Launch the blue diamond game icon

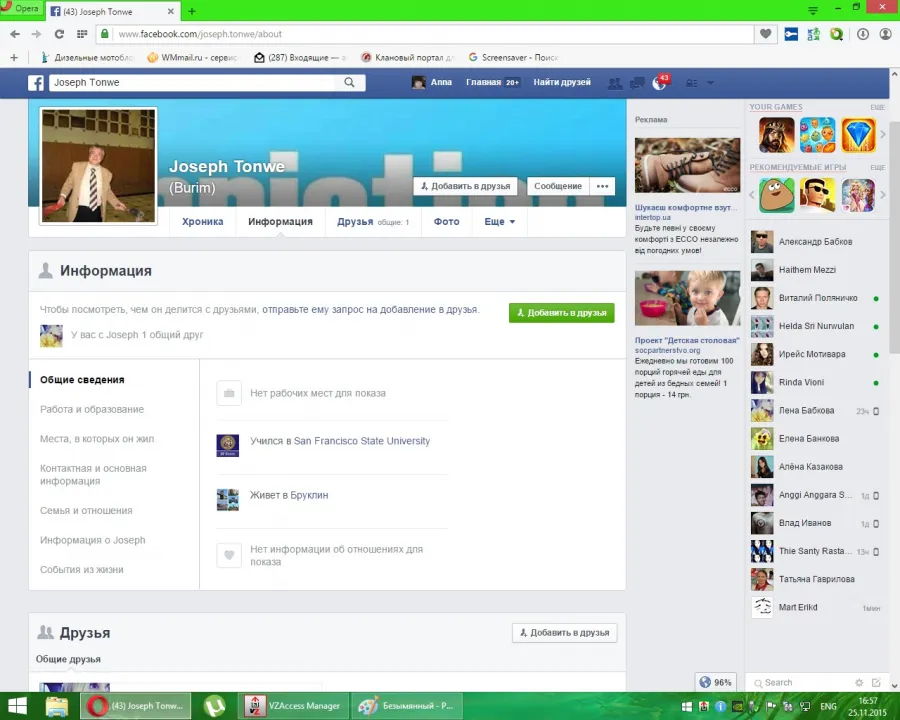(858, 135)
